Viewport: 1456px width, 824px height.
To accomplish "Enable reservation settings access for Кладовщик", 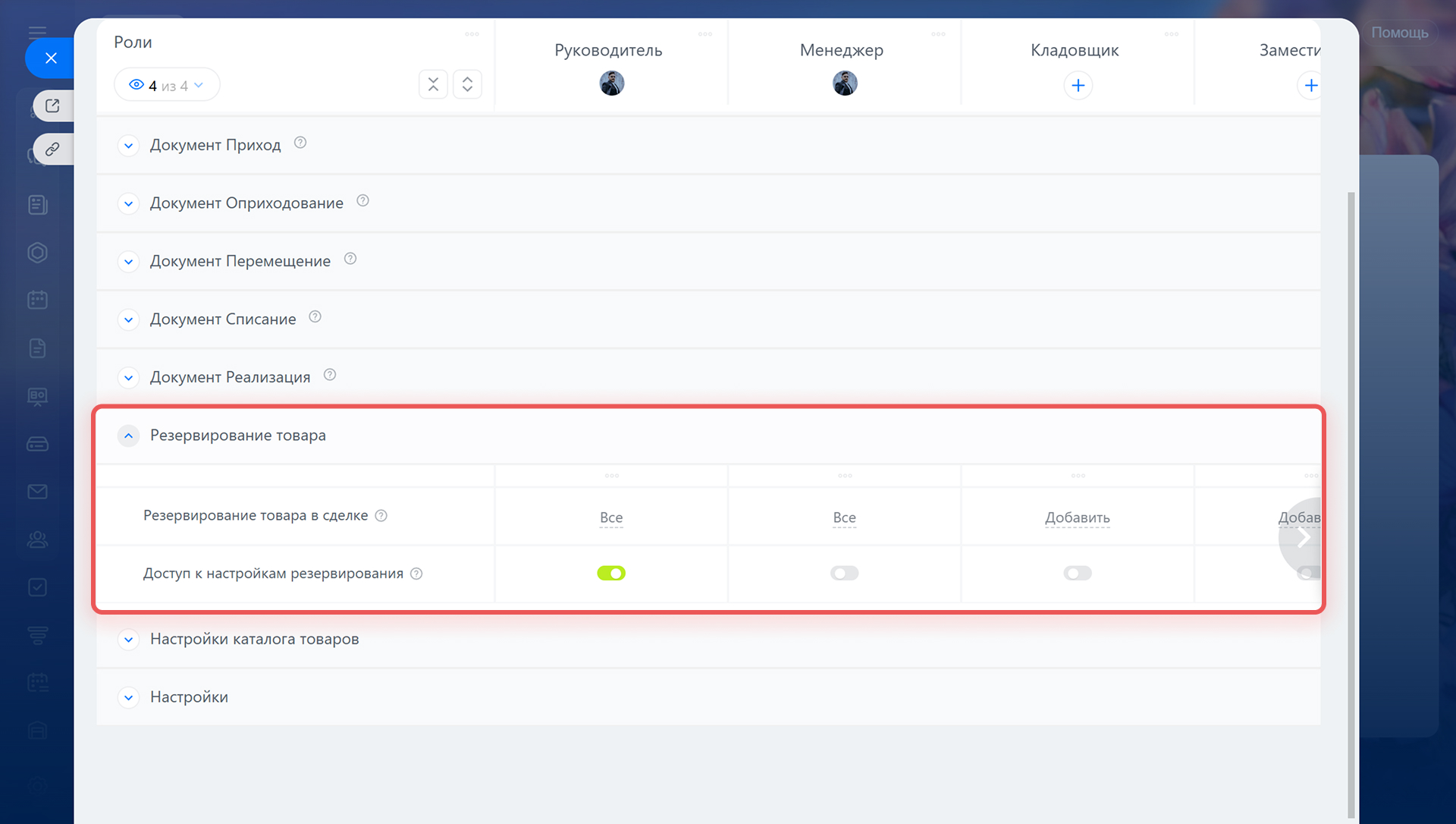I will click(x=1077, y=574).
